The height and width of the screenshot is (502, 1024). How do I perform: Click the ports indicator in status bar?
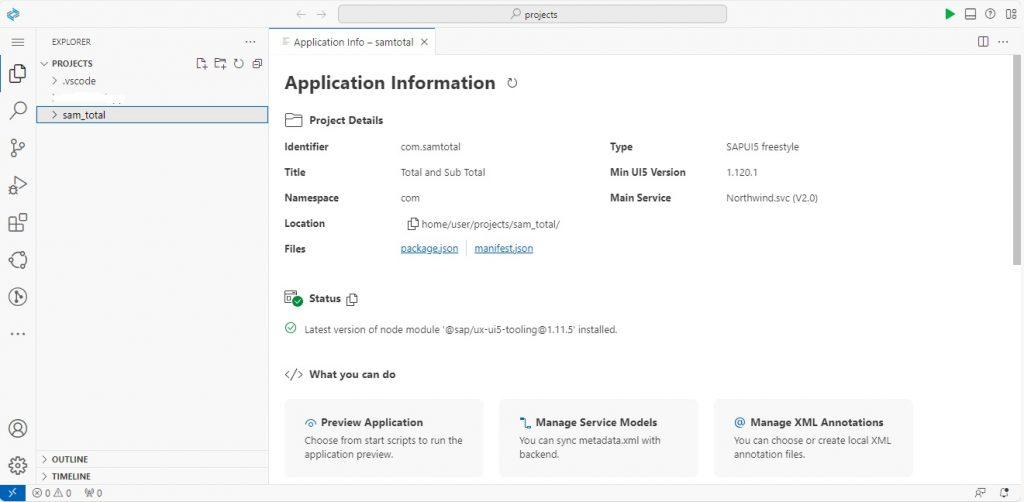pos(93,493)
